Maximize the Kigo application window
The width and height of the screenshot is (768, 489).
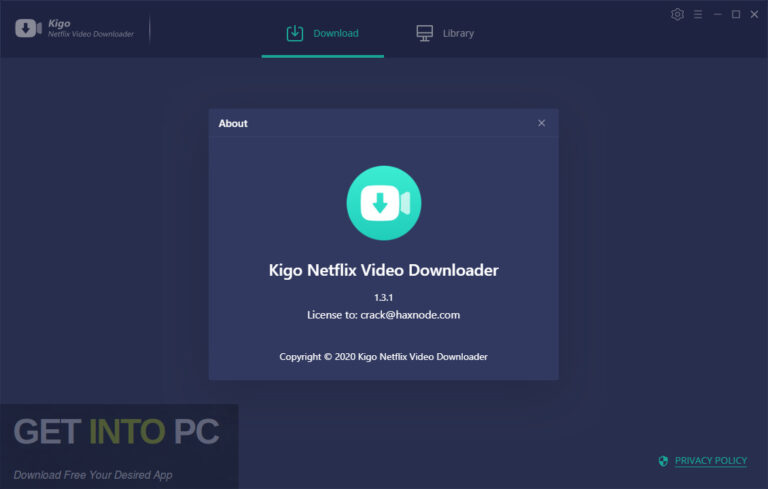(x=736, y=14)
